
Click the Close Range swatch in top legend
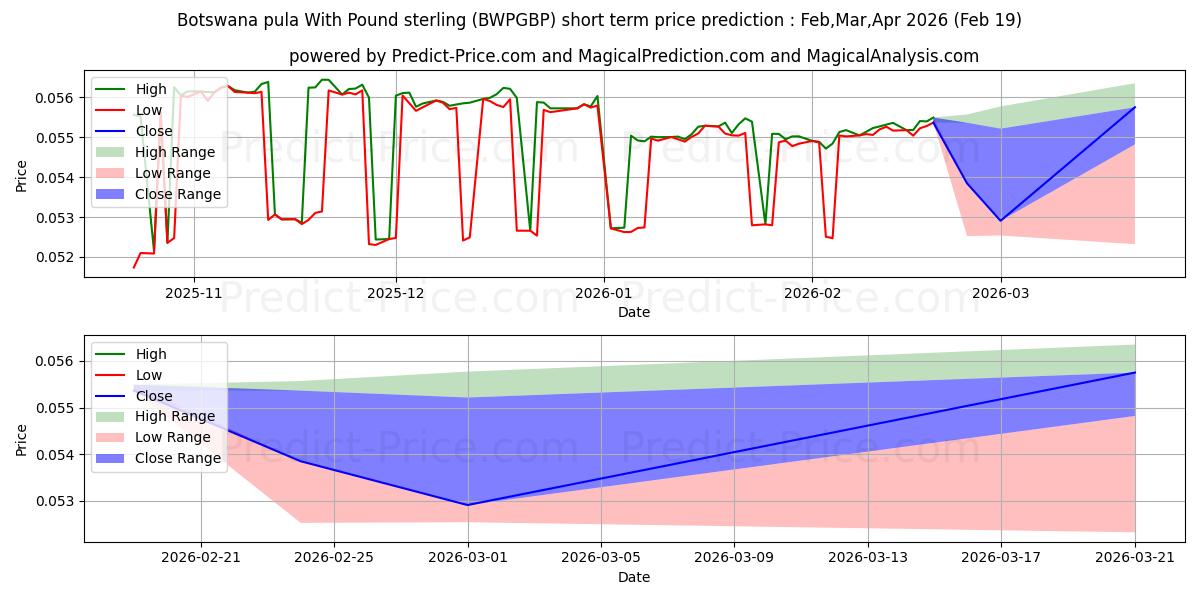tap(114, 194)
